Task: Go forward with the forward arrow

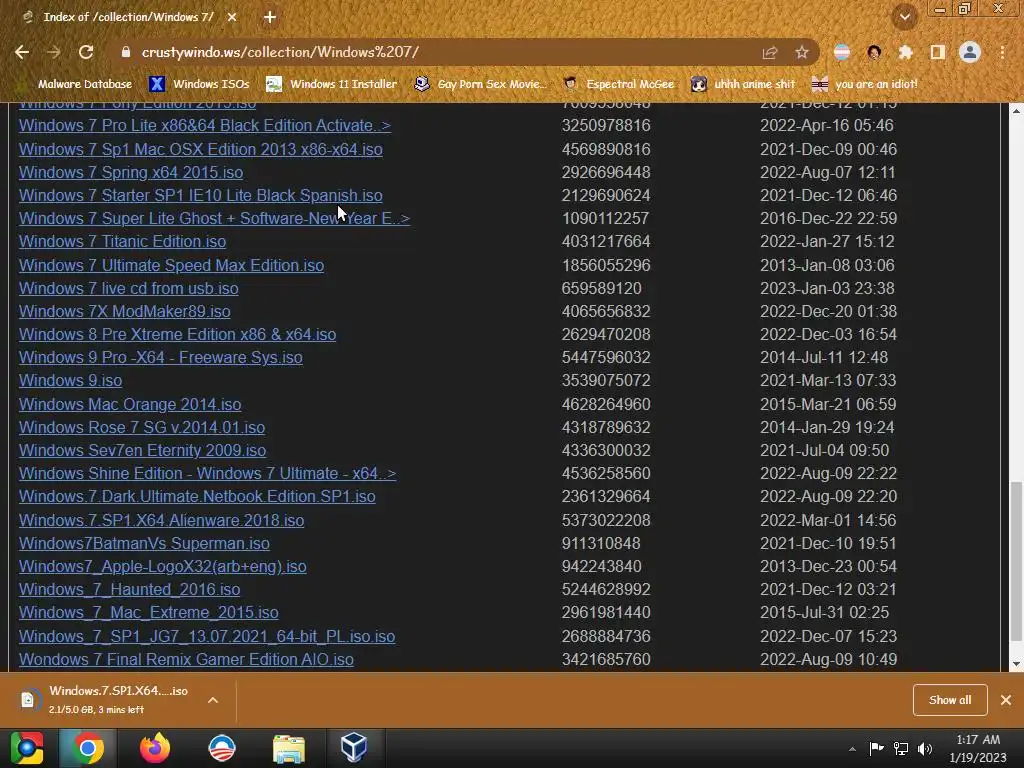Action: click(x=54, y=52)
